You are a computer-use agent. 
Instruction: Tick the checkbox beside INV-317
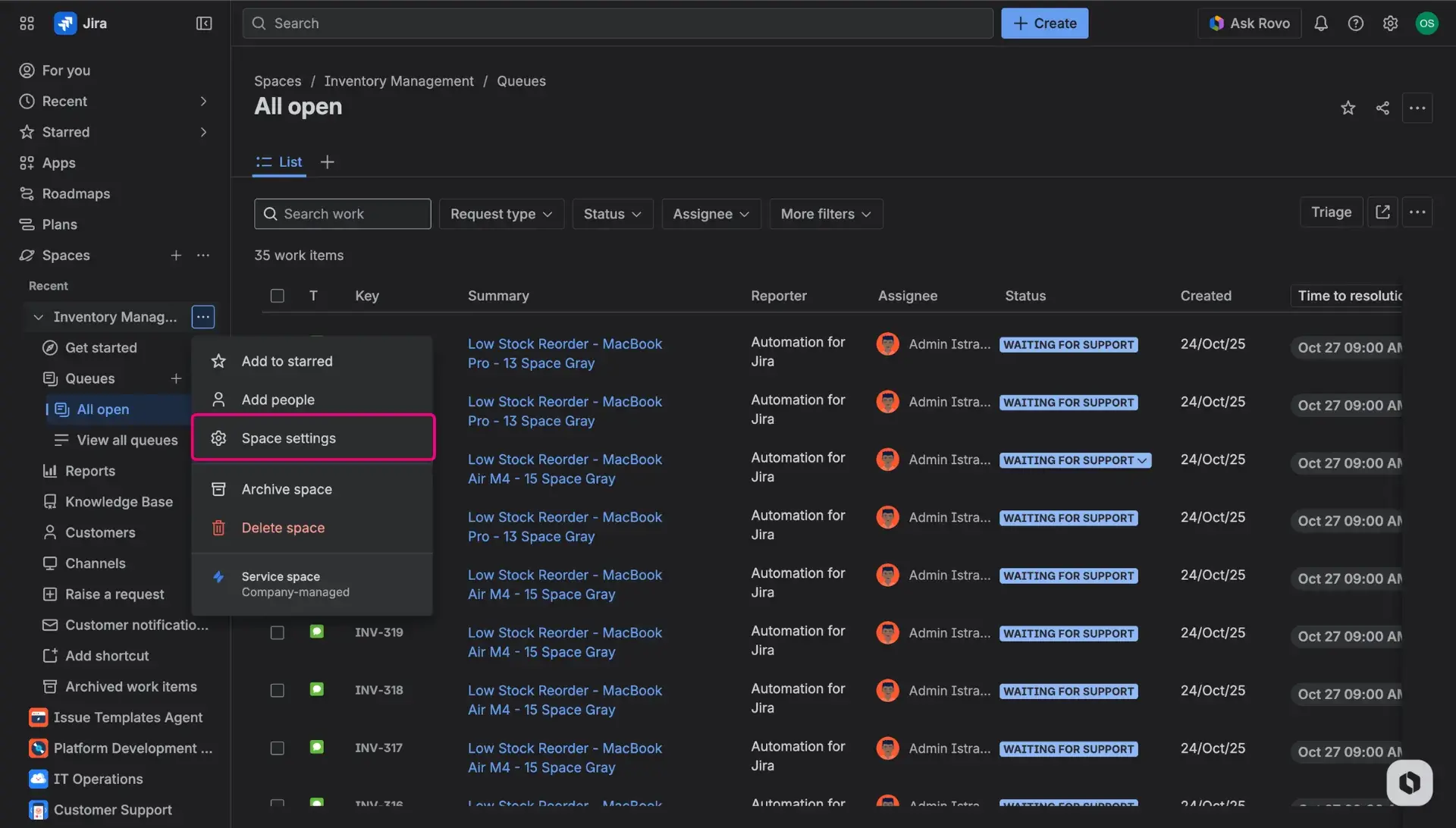tap(277, 748)
